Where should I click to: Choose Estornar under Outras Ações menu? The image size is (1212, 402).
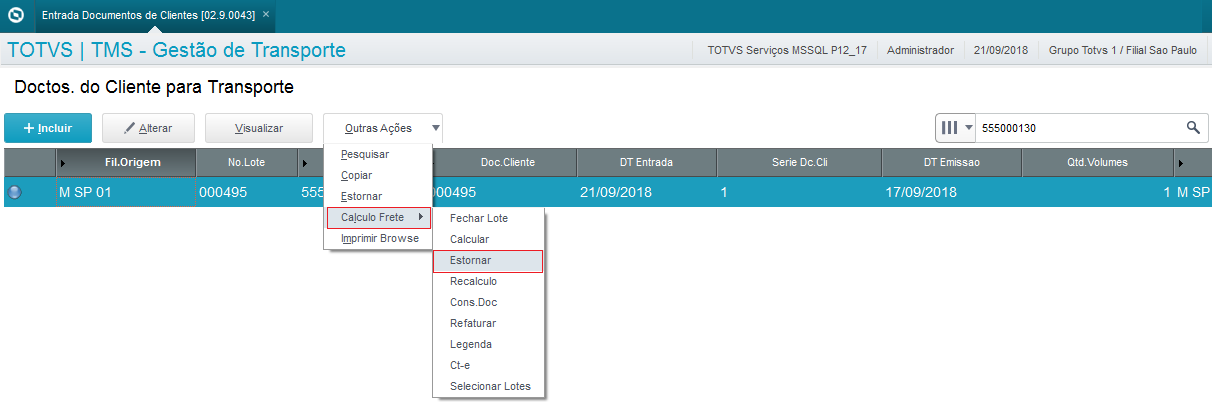click(x=377, y=196)
